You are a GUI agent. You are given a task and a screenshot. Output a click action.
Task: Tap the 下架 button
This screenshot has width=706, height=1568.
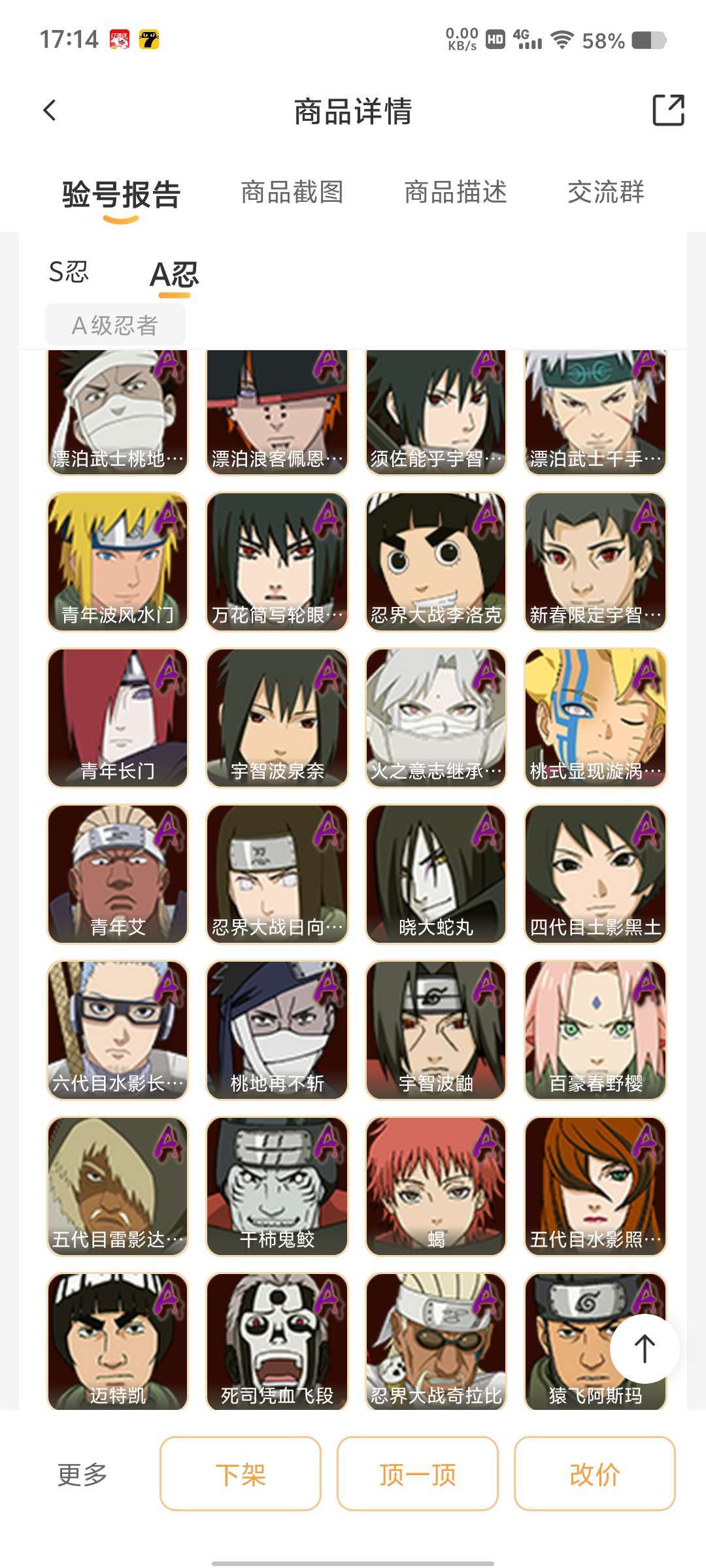point(241,1473)
